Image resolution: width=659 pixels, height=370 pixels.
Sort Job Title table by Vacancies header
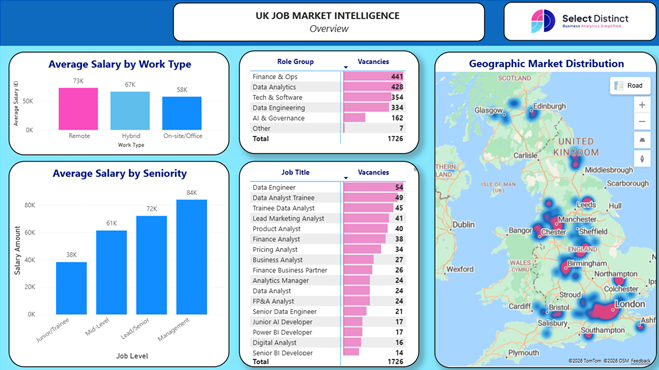pos(373,172)
